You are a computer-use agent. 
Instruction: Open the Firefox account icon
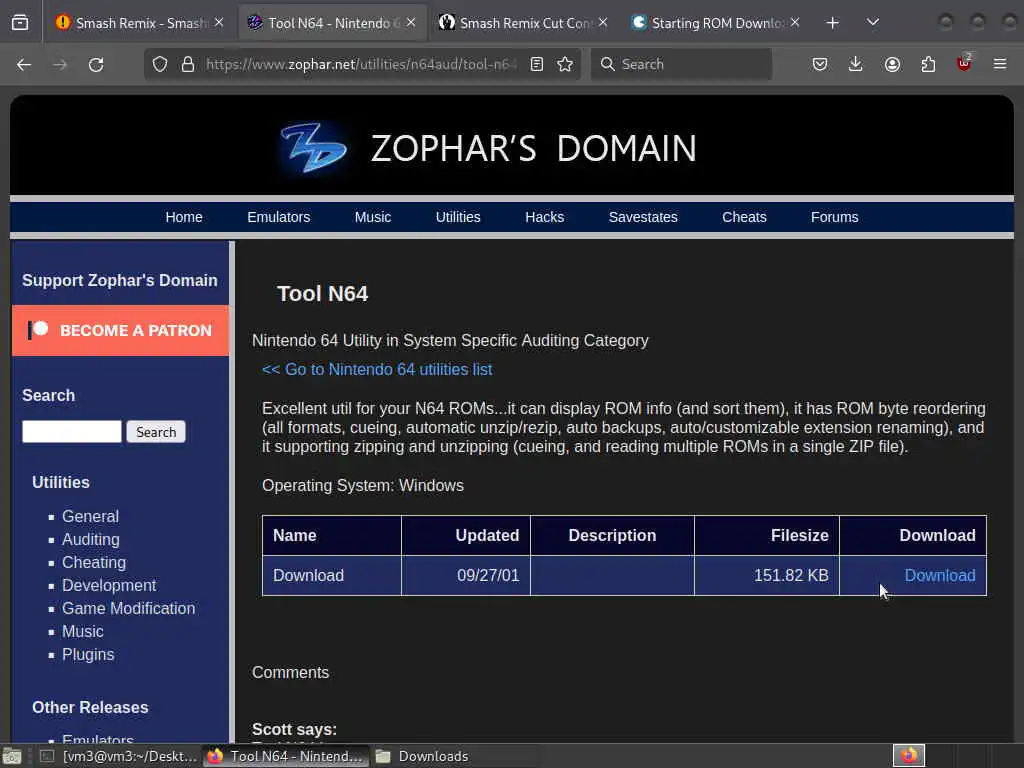pyautogui.click(x=892, y=64)
